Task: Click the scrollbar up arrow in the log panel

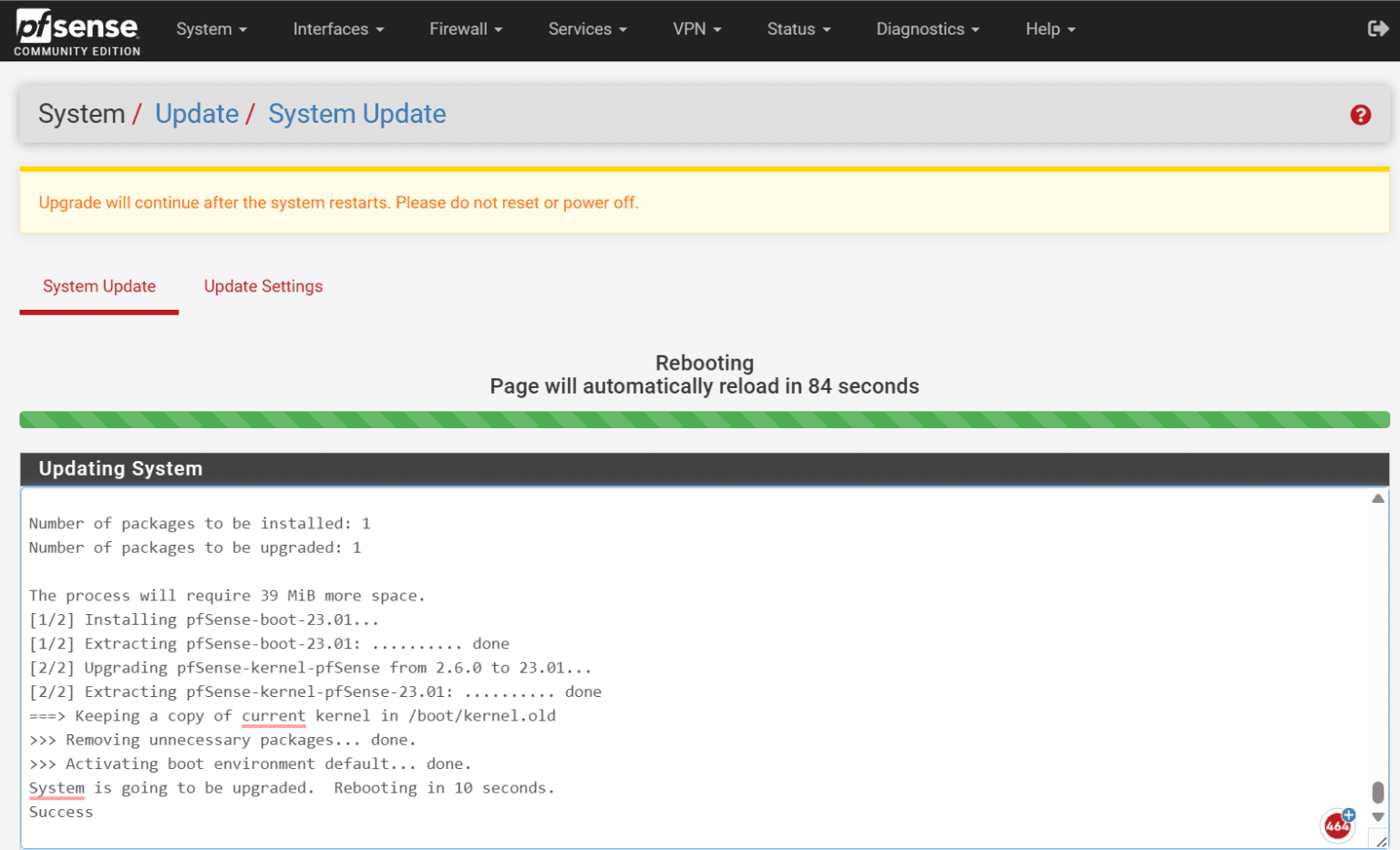Action: tap(1378, 497)
